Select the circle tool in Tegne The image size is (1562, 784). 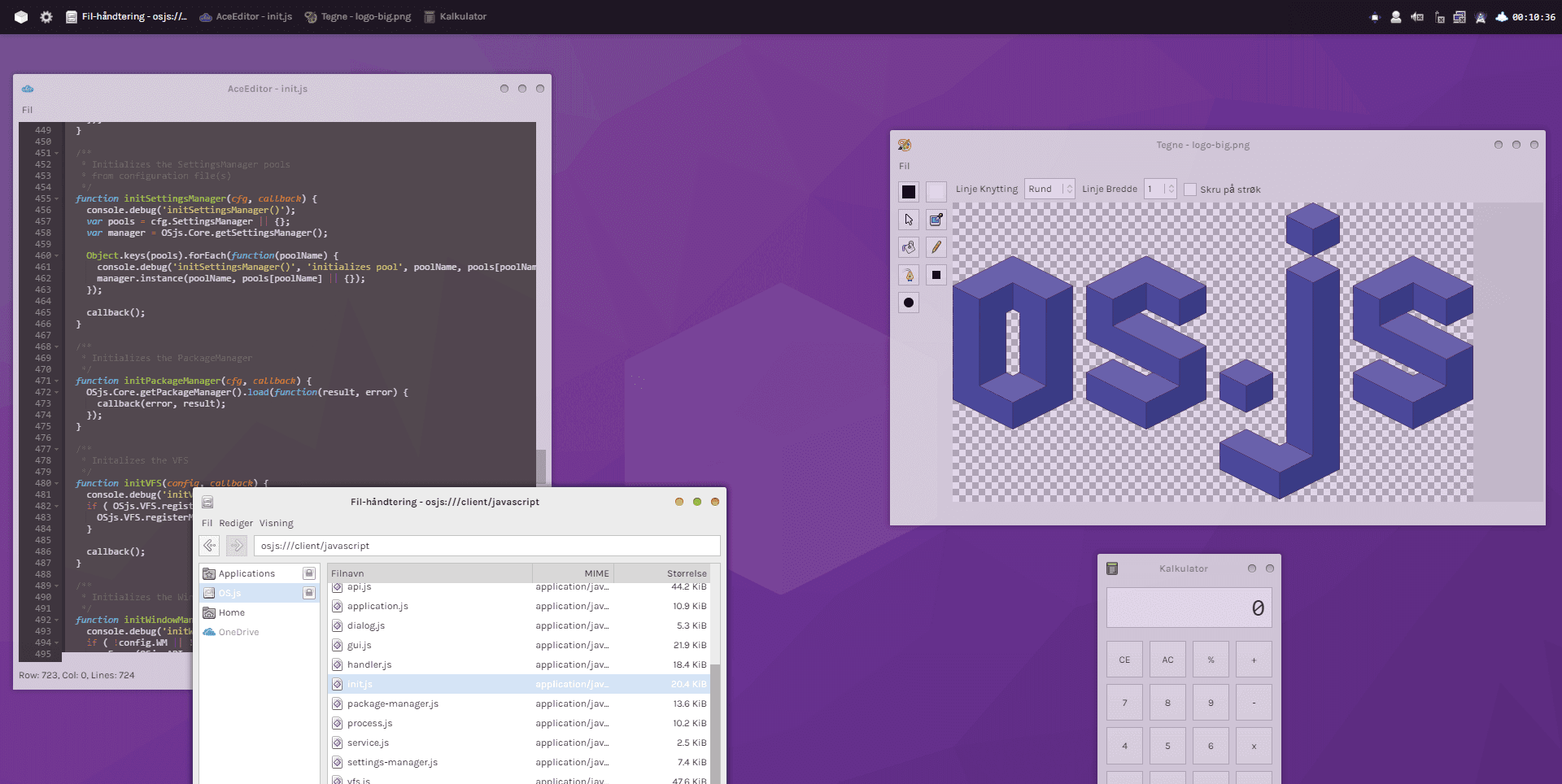click(909, 303)
